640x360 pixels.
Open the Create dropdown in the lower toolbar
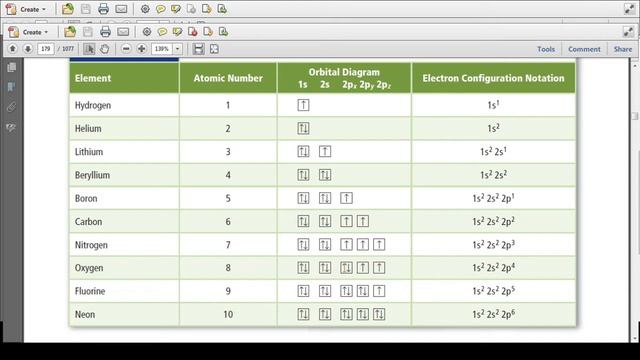[x=35, y=32]
